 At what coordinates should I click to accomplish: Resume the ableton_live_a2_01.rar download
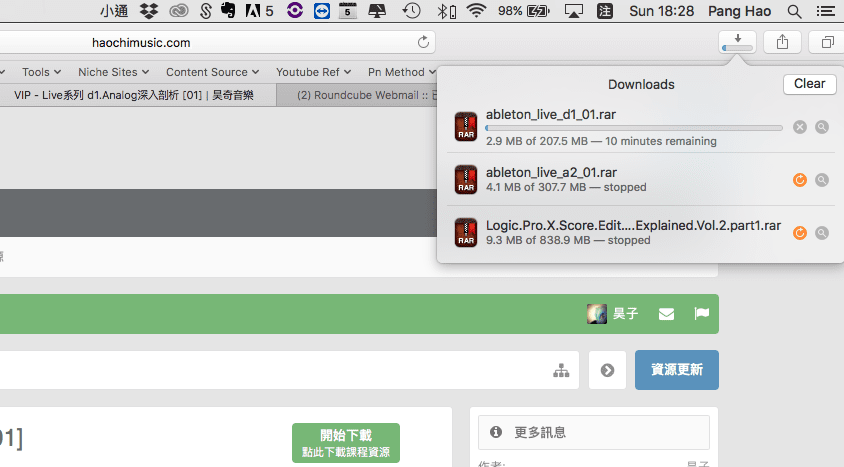[x=799, y=180]
